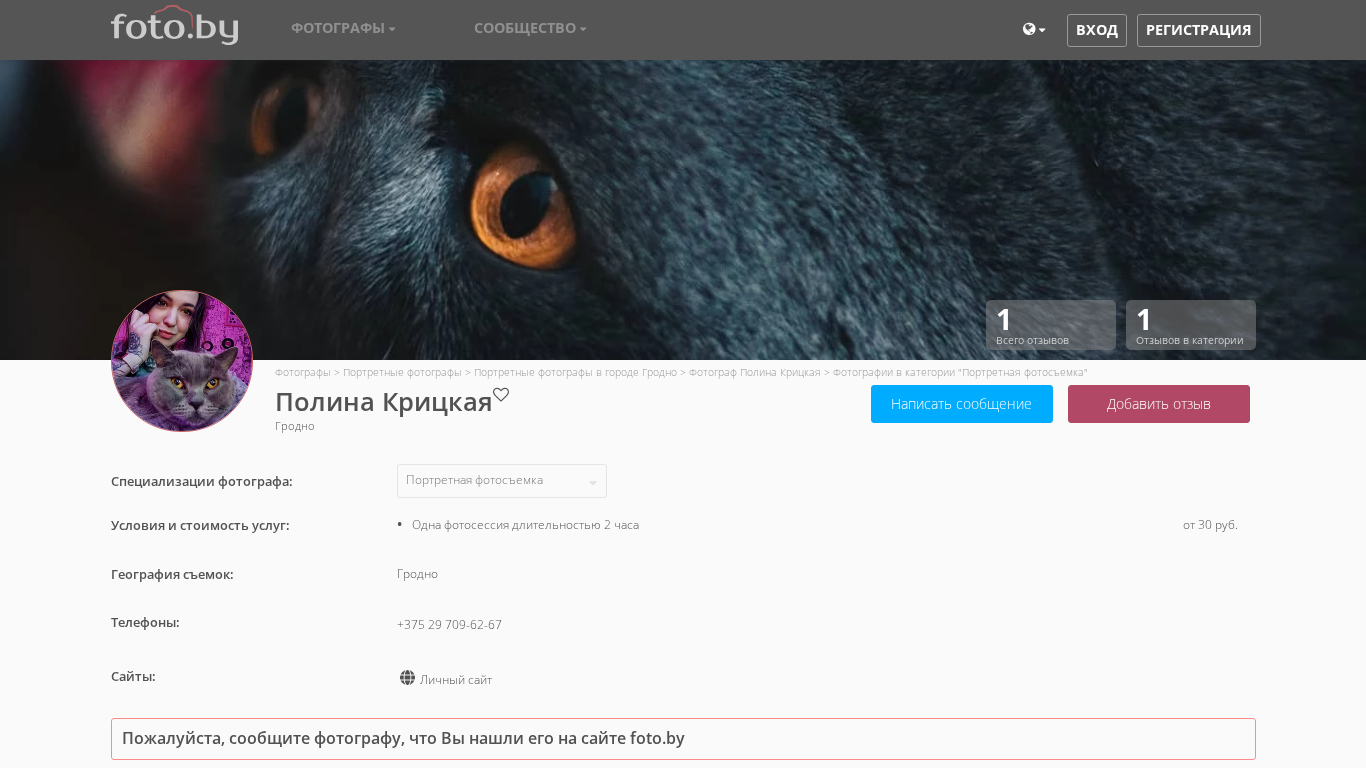Open the Сообщество menu
The width and height of the screenshot is (1366, 768).
click(530, 28)
